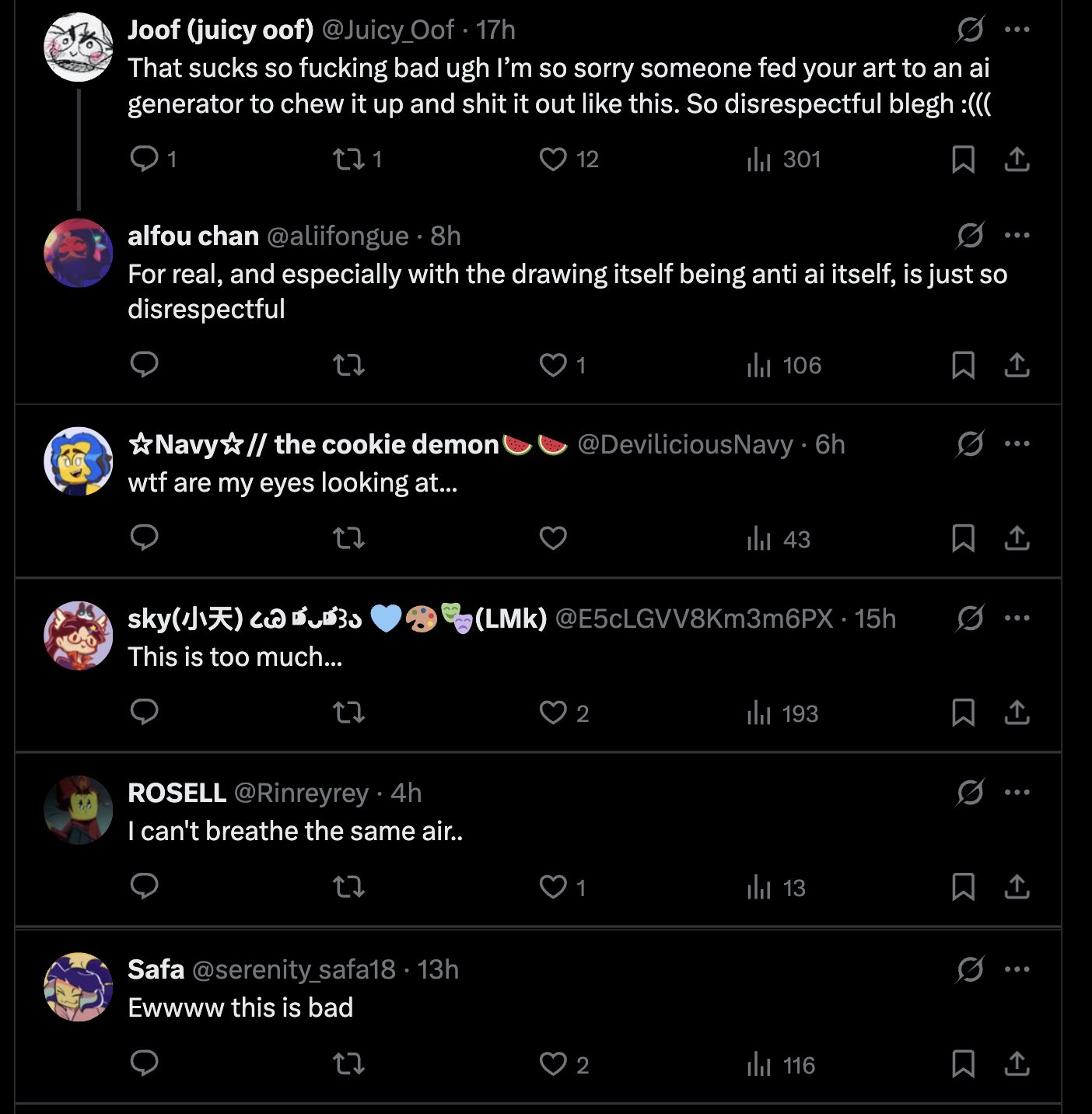Like alfou chan's reply
This screenshot has width=1092, height=1114.
click(x=553, y=365)
